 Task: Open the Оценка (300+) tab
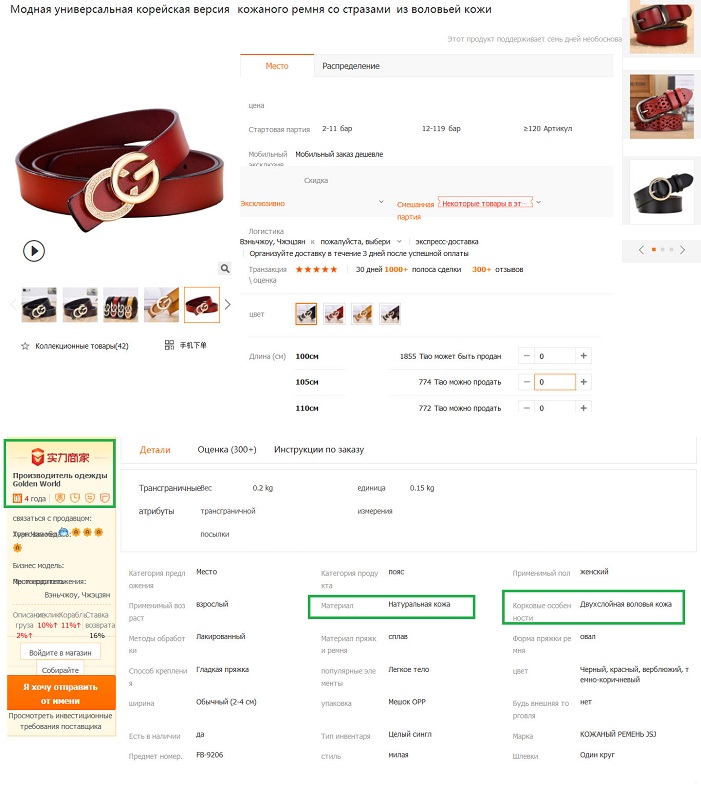[227, 449]
